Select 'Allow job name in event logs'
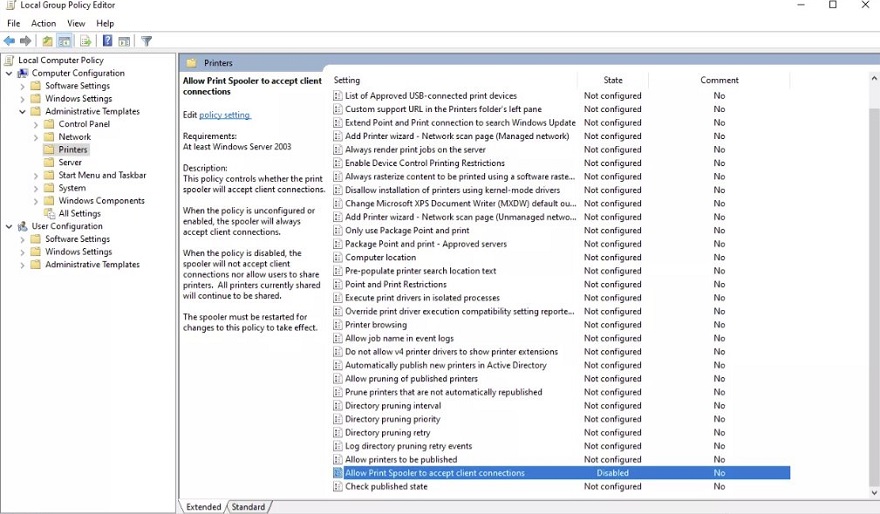This screenshot has width=880, height=514. coord(400,338)
